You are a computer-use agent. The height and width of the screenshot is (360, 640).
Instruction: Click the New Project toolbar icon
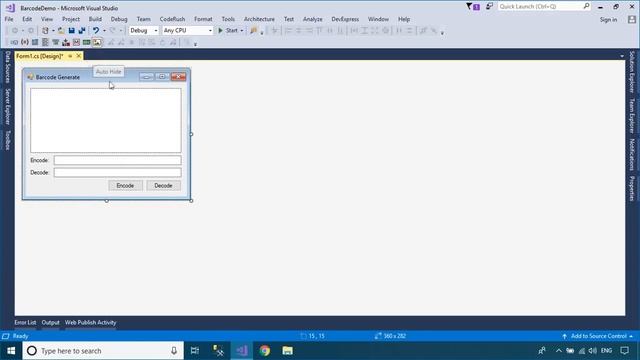[x=45, y=31]
